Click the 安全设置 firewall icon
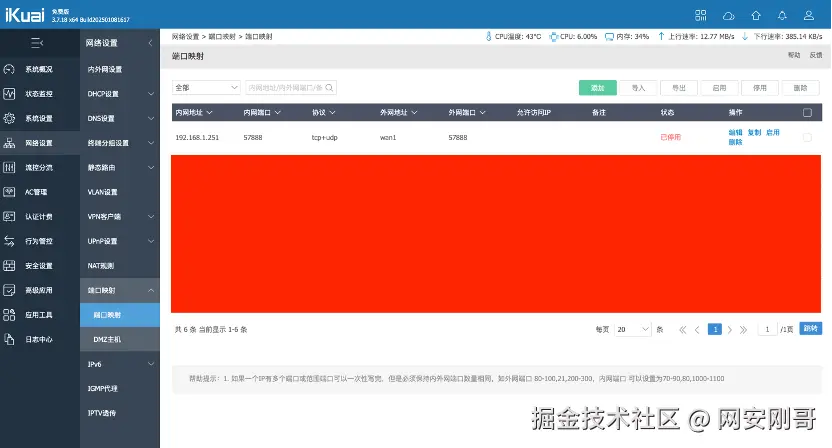 [9, 265]
